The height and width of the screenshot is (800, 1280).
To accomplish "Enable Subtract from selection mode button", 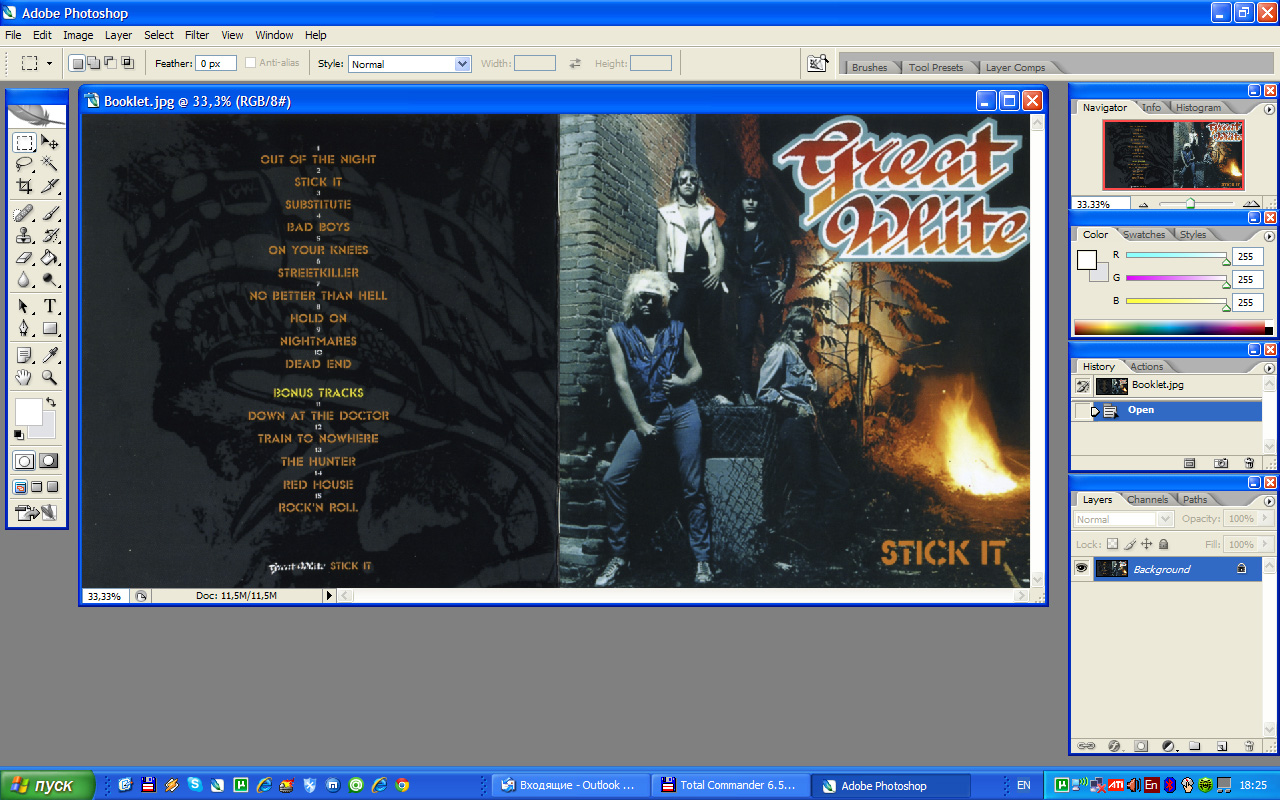I will pos(110,63).
